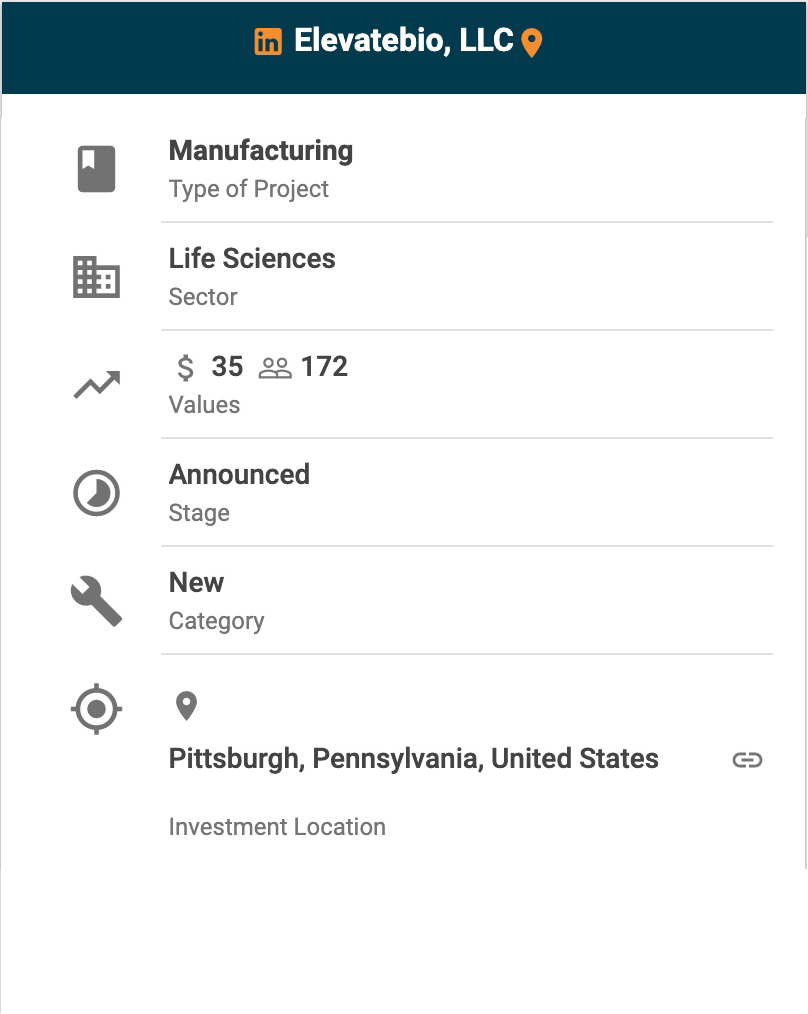The image size is (808, 1014).
Task: Click the Announced stage entry
Action: tap(239, 474)
